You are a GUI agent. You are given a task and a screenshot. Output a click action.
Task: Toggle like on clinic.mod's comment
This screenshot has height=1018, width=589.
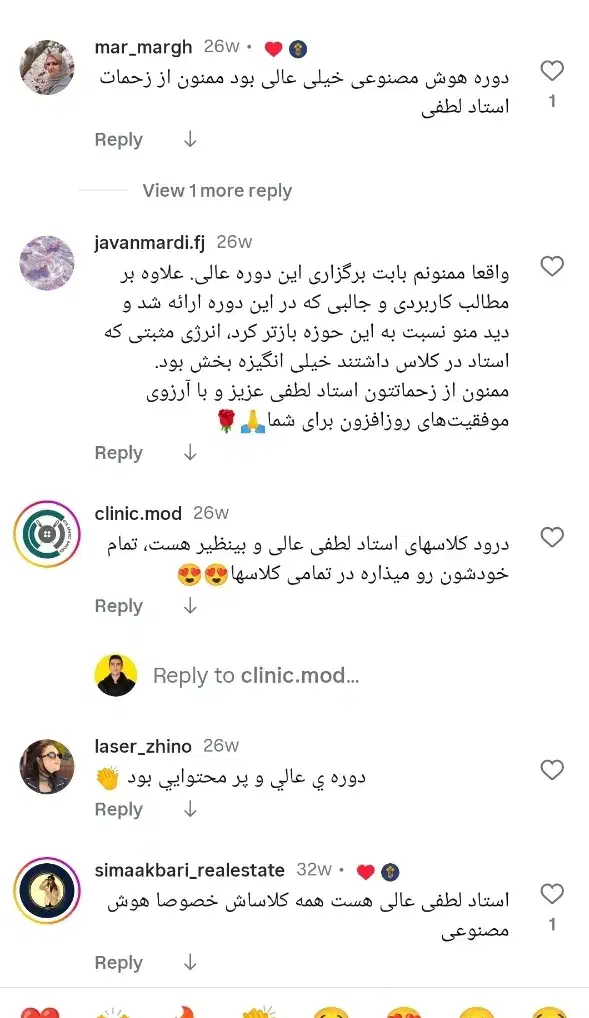tap(552, 537)
